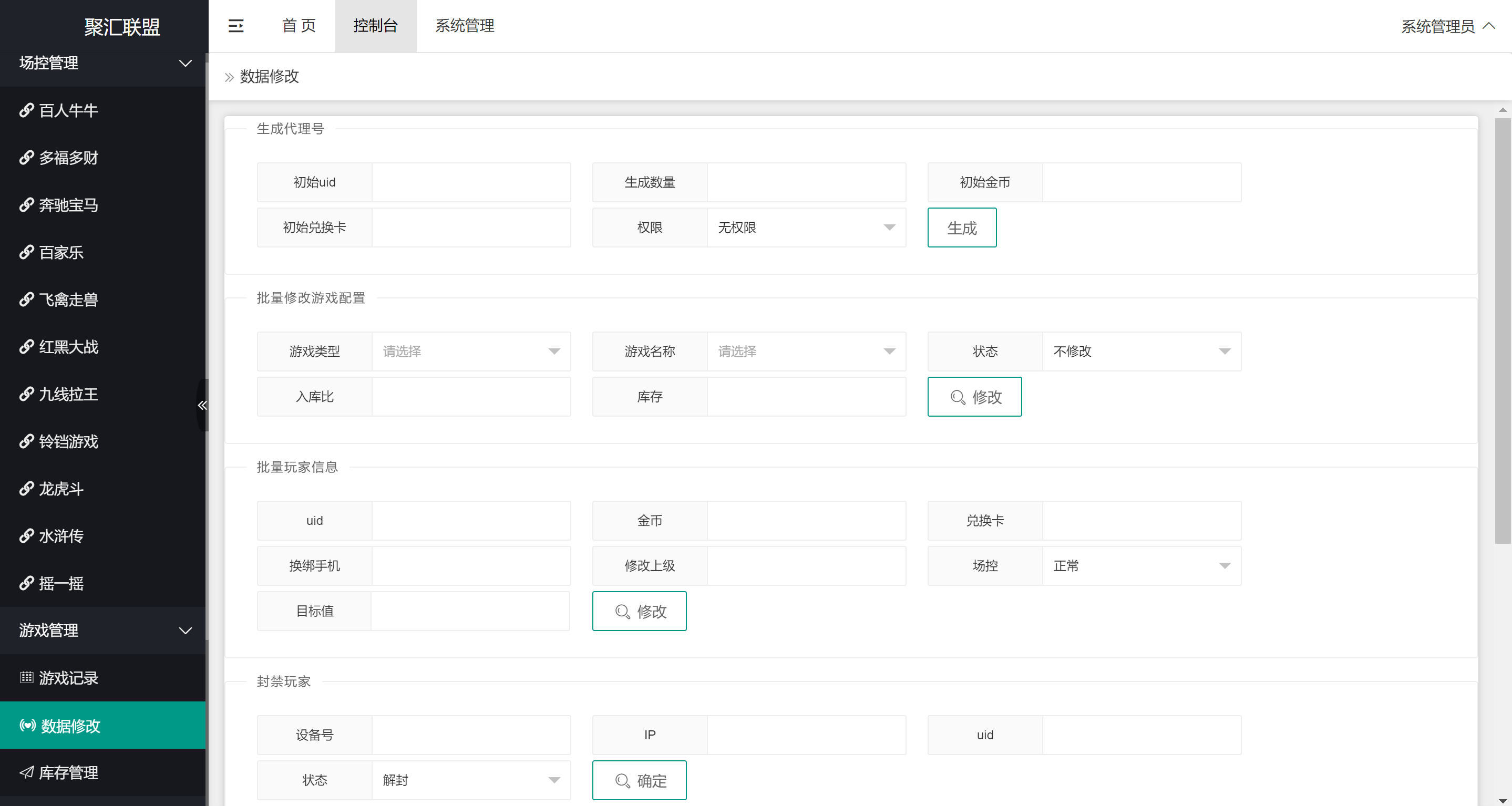Click 确定 button in 封禁玩家 section

(x=639, y=780)
